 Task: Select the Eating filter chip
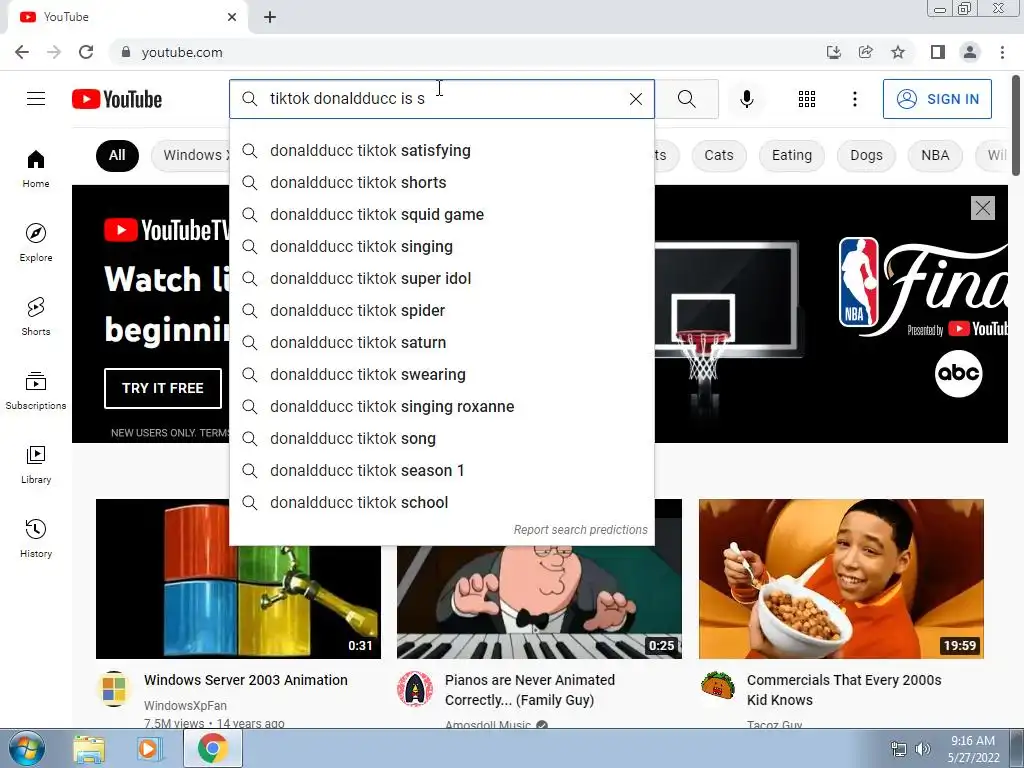(792, 155)
